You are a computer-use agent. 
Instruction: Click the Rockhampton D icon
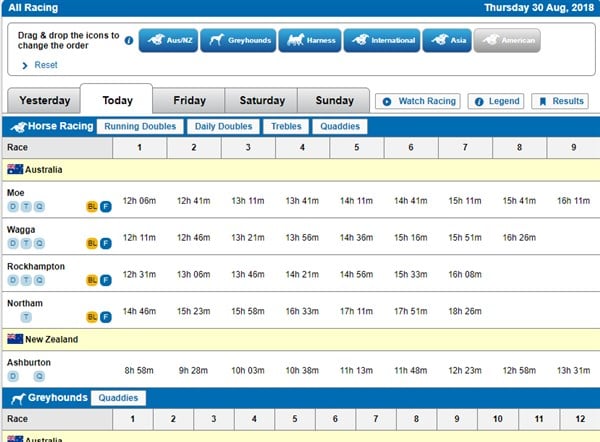pyautogui.click(x=13, y=280)
